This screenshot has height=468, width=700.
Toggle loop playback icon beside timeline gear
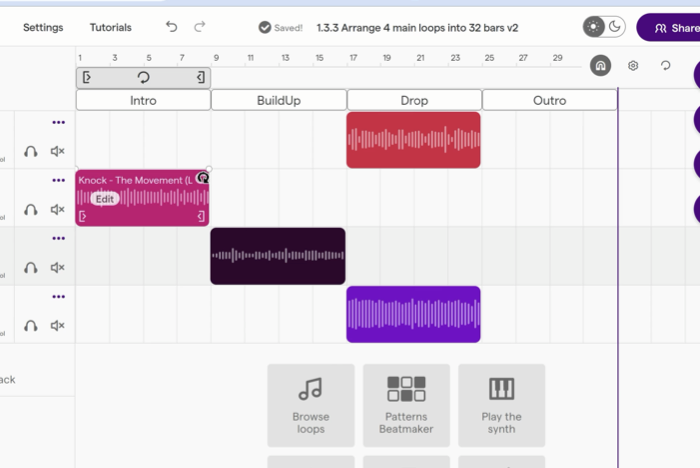665,66
